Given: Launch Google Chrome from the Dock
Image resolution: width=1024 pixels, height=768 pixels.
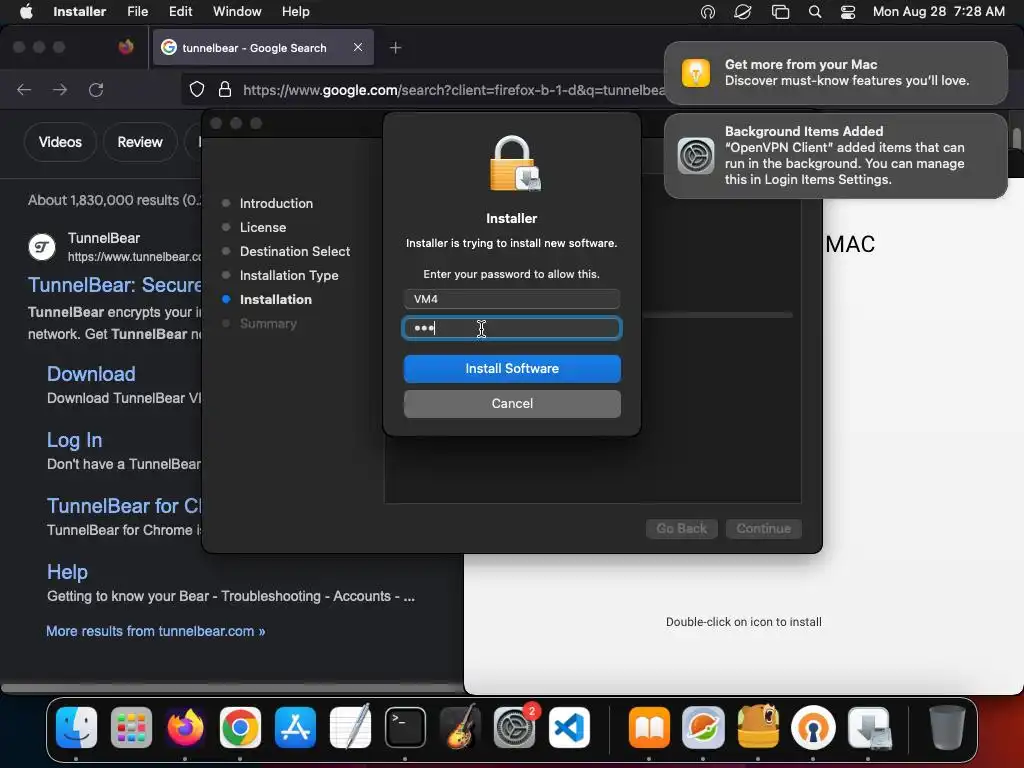Looking at the screenshot, I should [x=240, y=727].
